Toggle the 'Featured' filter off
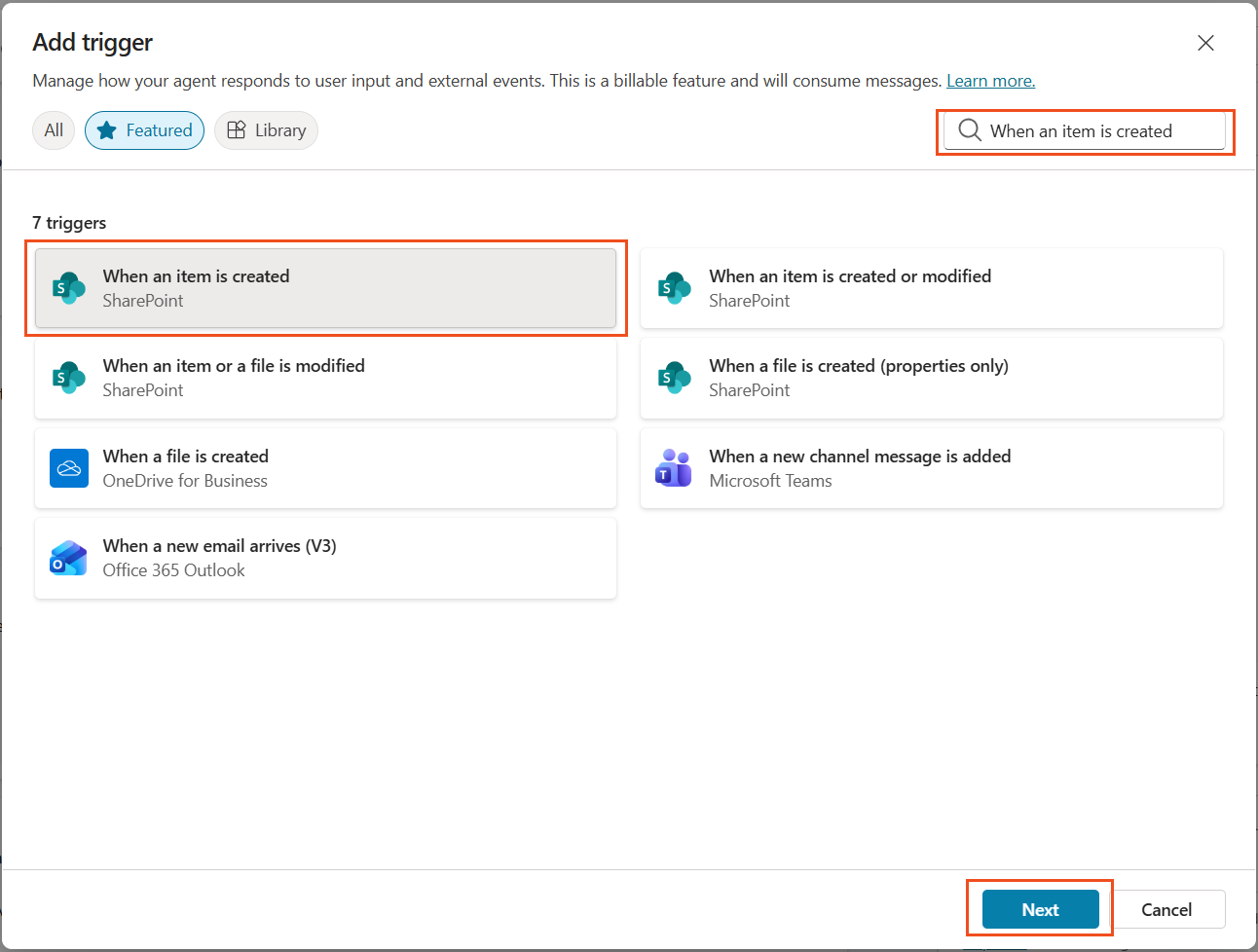 (144, 129)
